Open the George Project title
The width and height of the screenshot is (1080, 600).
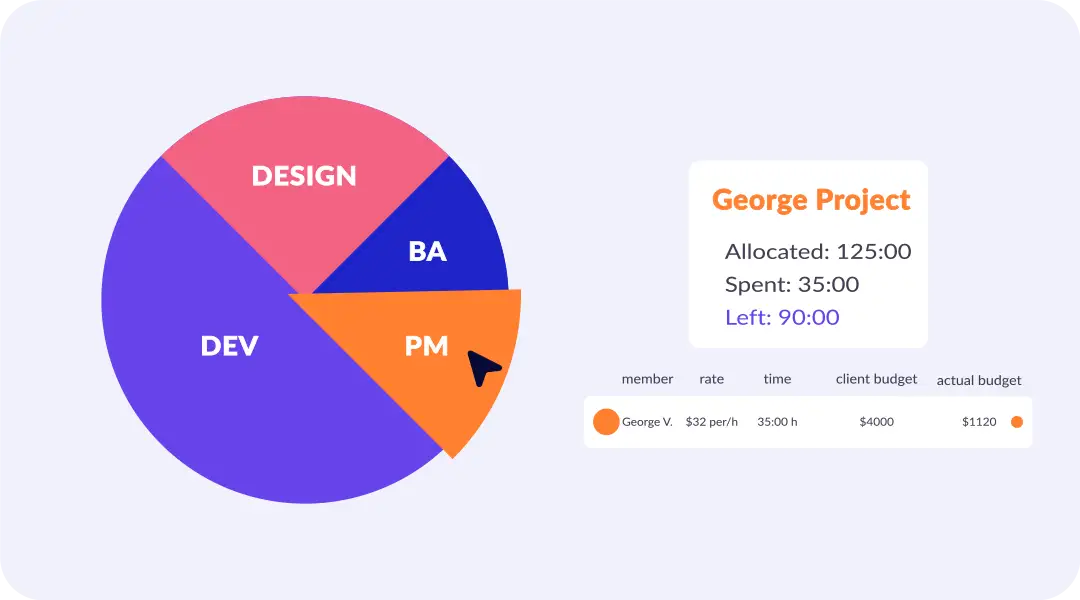click(x=811, y=200)
